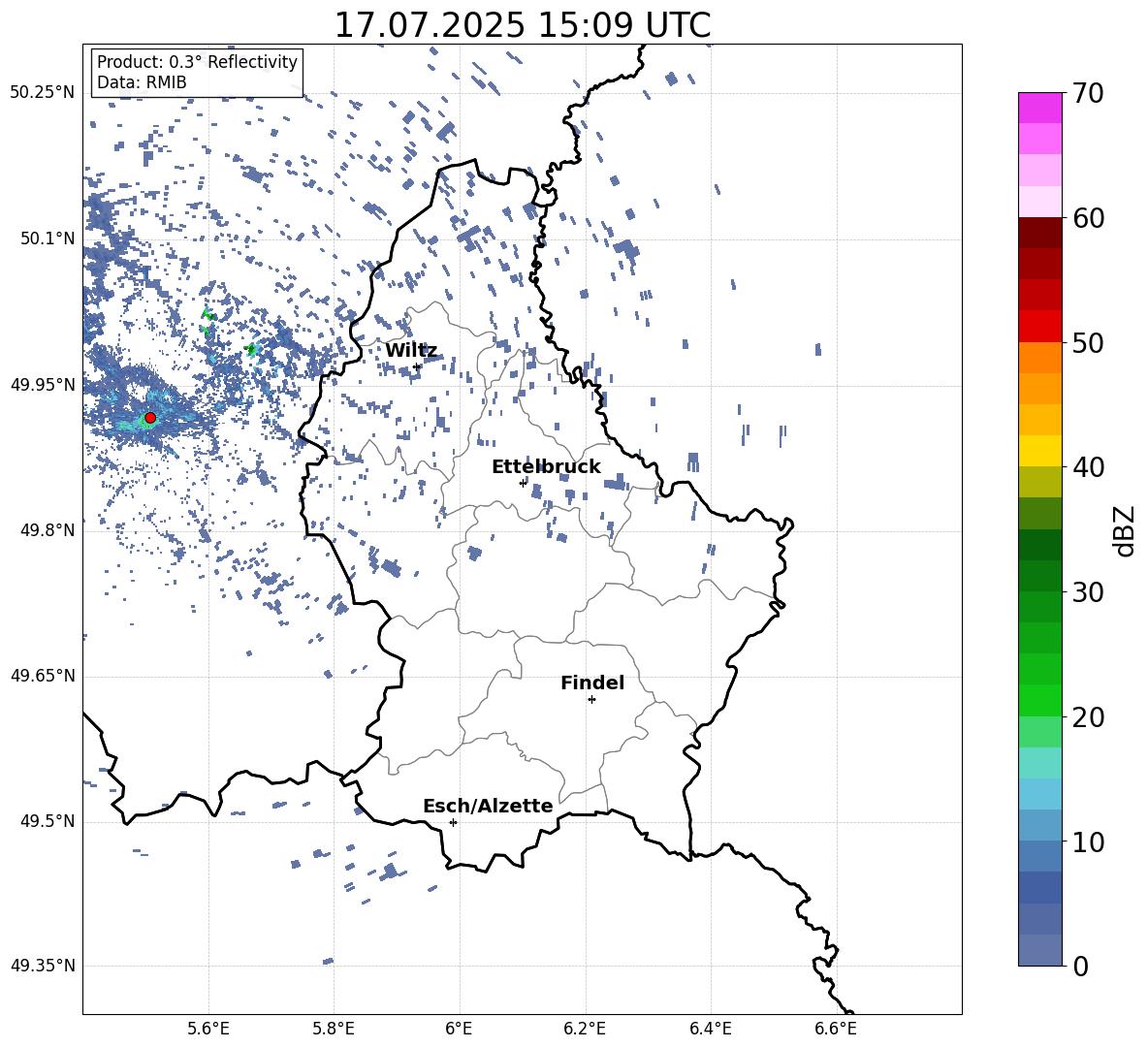1148x1048 pixels.
Task: Click the 70 tick on the colorbar
Action: [1088, 94]
